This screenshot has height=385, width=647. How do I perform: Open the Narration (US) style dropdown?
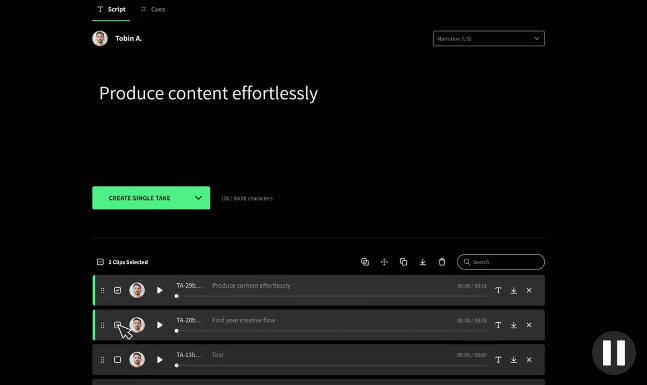point(489,38)
